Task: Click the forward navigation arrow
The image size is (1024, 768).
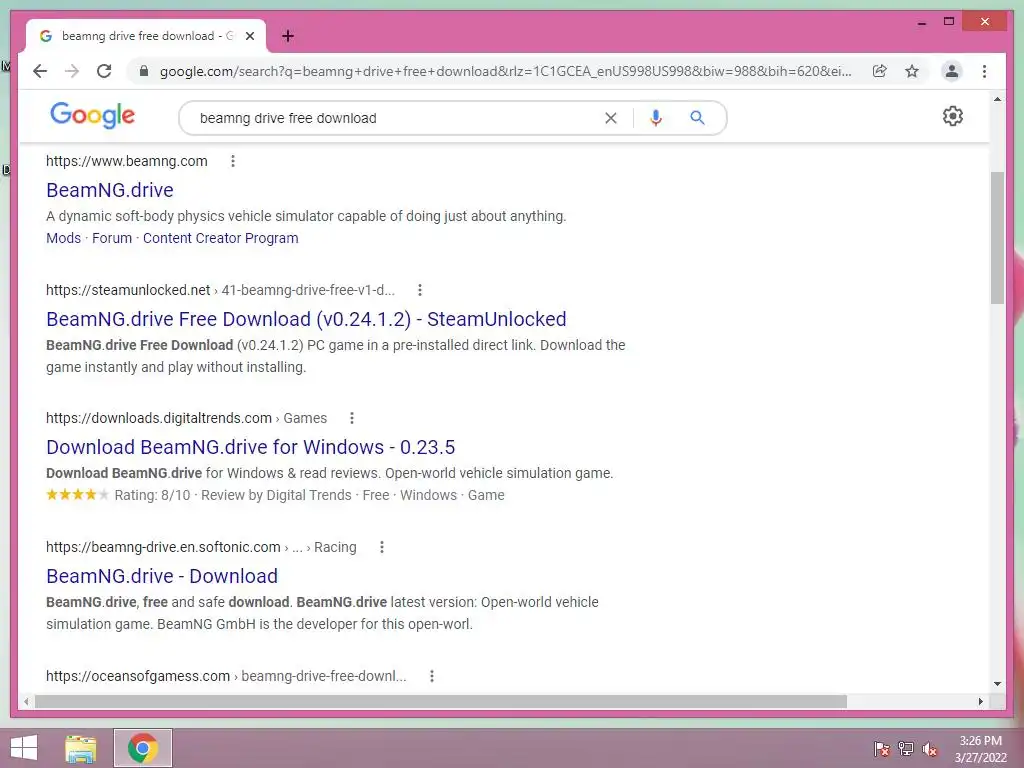Action: click(72, 71)
